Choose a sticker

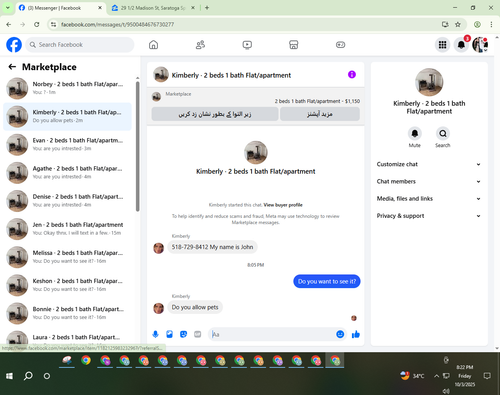click(183, 334)
